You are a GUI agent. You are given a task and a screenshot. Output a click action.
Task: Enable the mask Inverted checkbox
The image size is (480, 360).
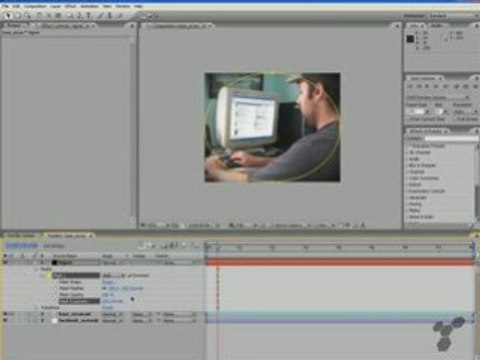(x=130, y=276)
